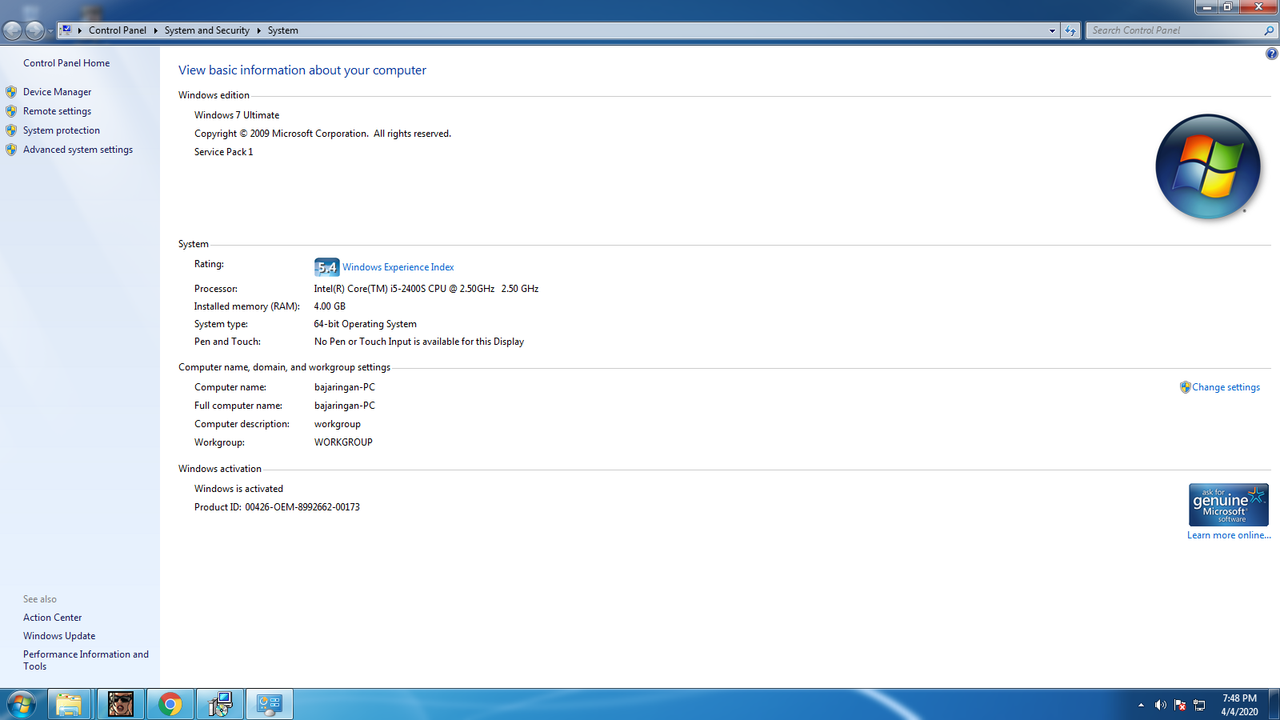Click the Windows logo image
The height and width of the screenshot is (720, 1280).
[1208, 167]
